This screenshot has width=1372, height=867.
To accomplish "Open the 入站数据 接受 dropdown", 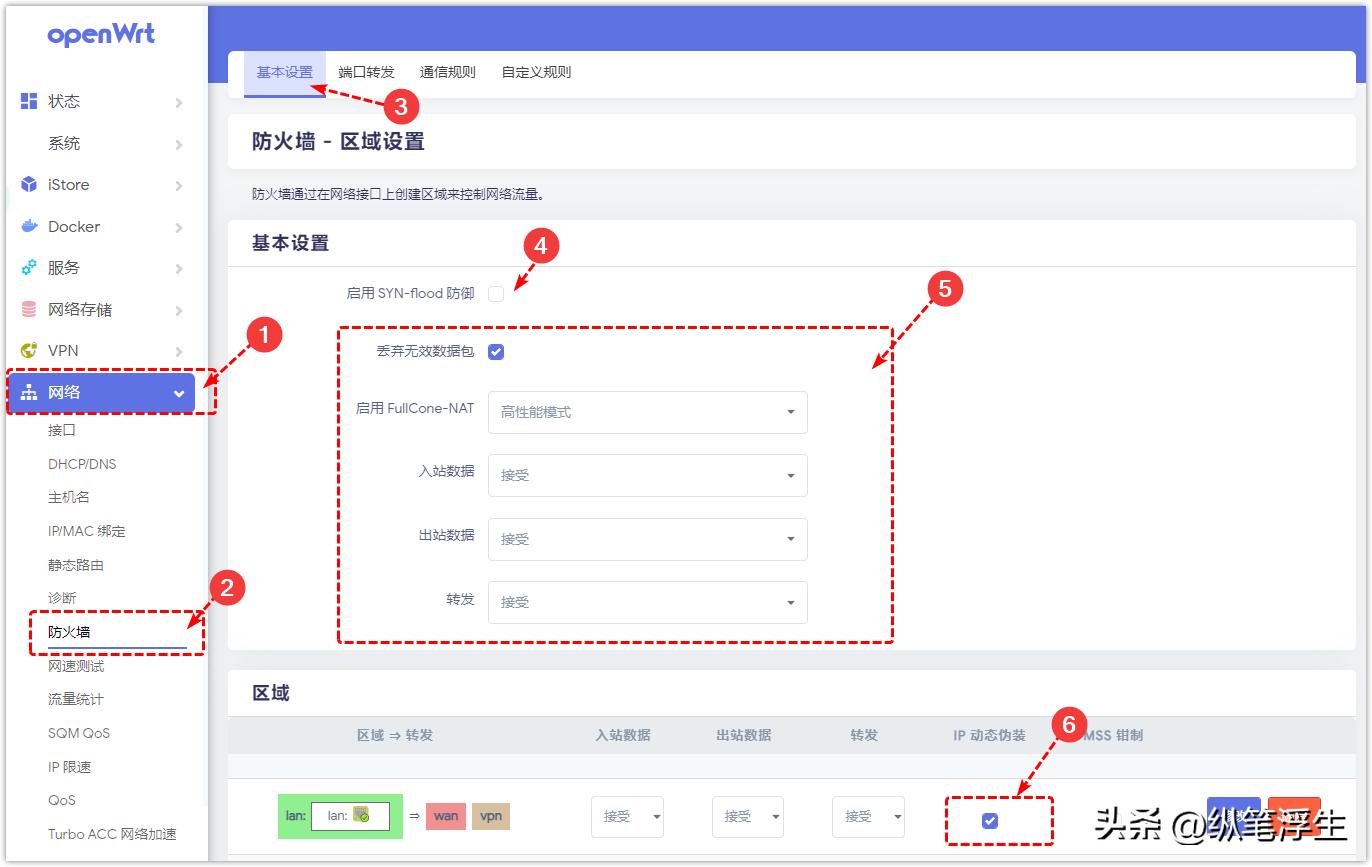I will click(x=647, y=475).
